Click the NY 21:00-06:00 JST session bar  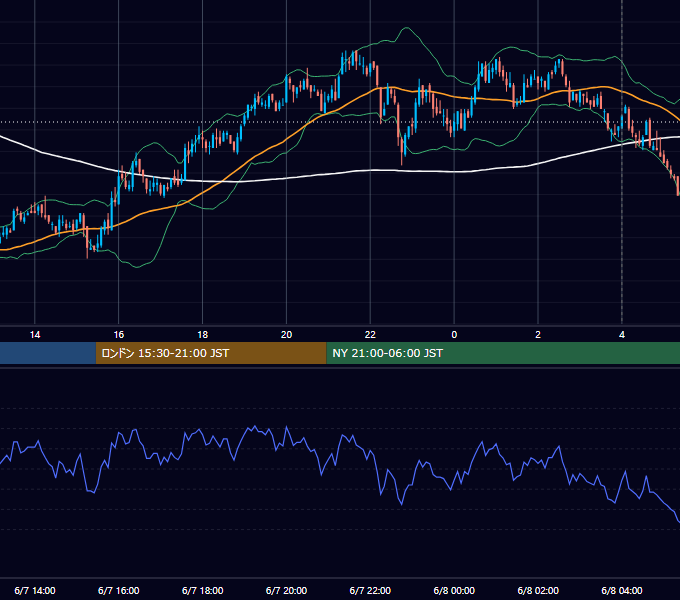(503, 353)
